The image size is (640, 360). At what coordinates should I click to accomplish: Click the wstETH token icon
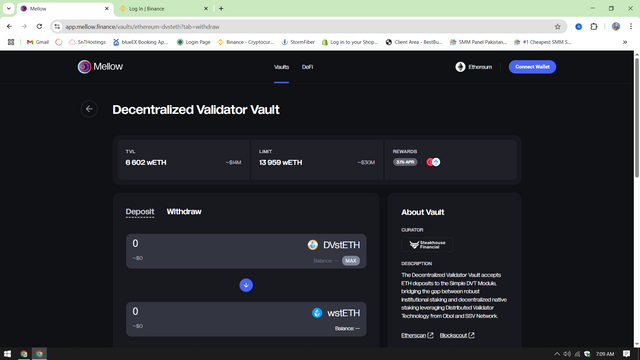pos(317,313)
